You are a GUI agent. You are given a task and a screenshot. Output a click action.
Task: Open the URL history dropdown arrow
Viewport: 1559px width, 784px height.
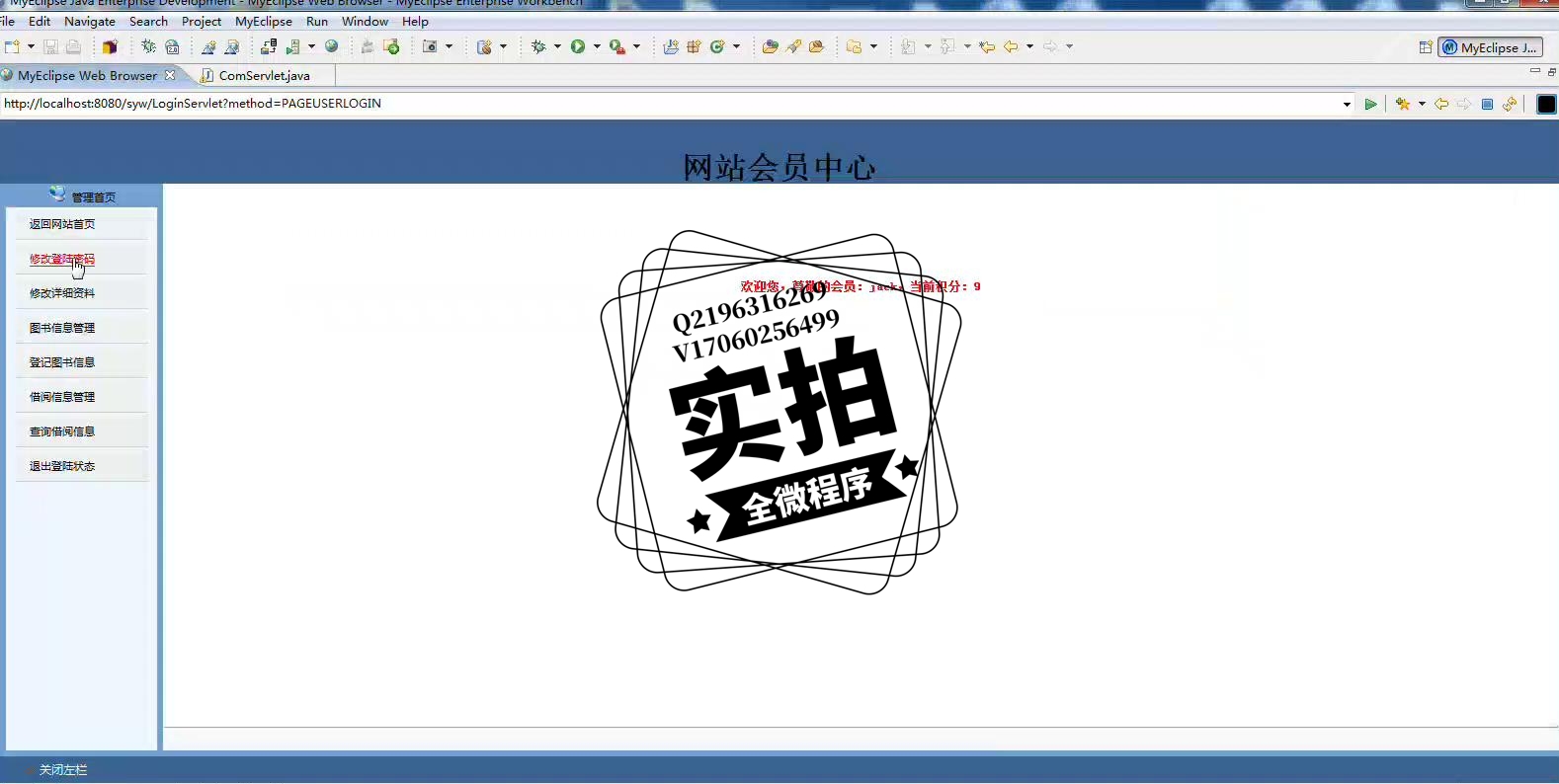coord(1348,104)
